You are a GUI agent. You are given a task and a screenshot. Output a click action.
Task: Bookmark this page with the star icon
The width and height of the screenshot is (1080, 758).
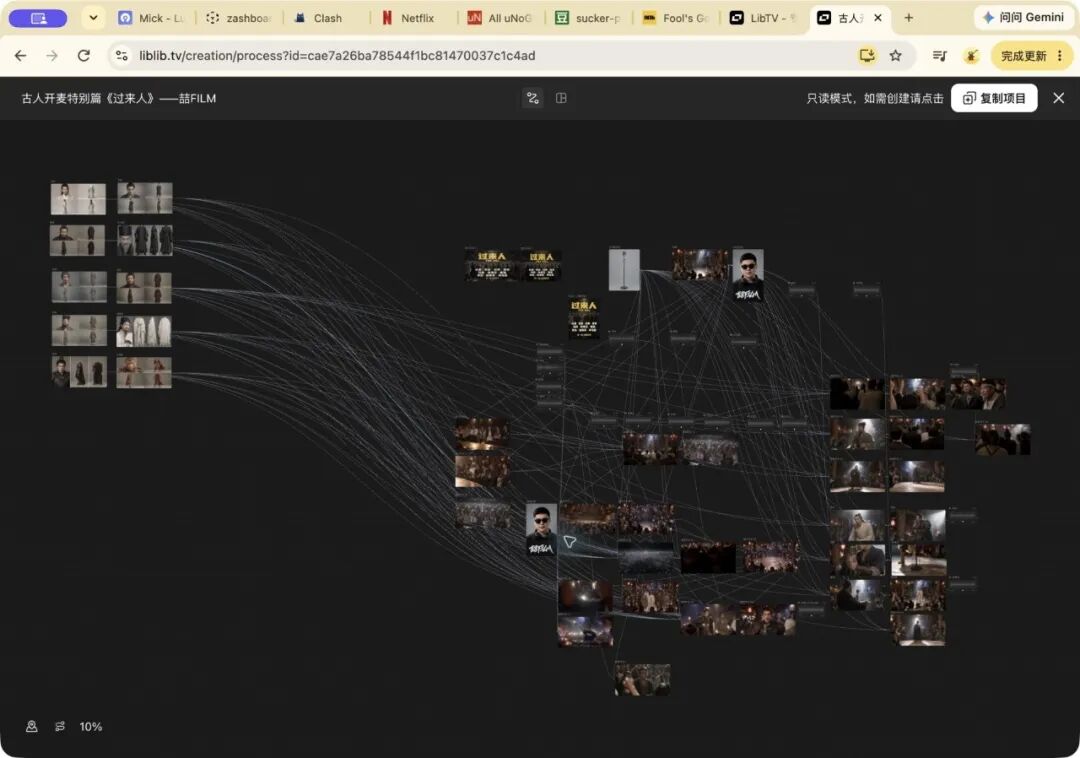pos(895,56)
